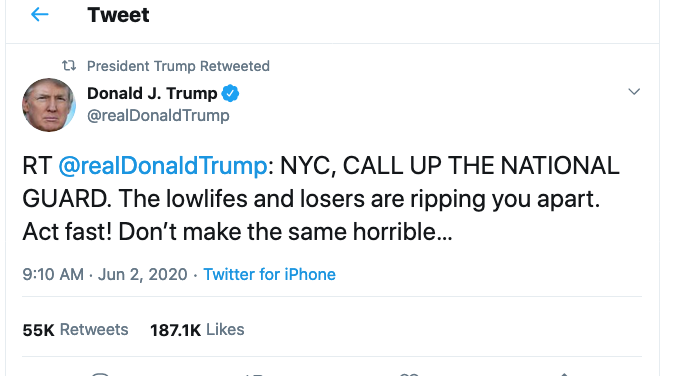Click the partially visible like heart icon
This screenshot has width=690, height=376.
(409, 374)
